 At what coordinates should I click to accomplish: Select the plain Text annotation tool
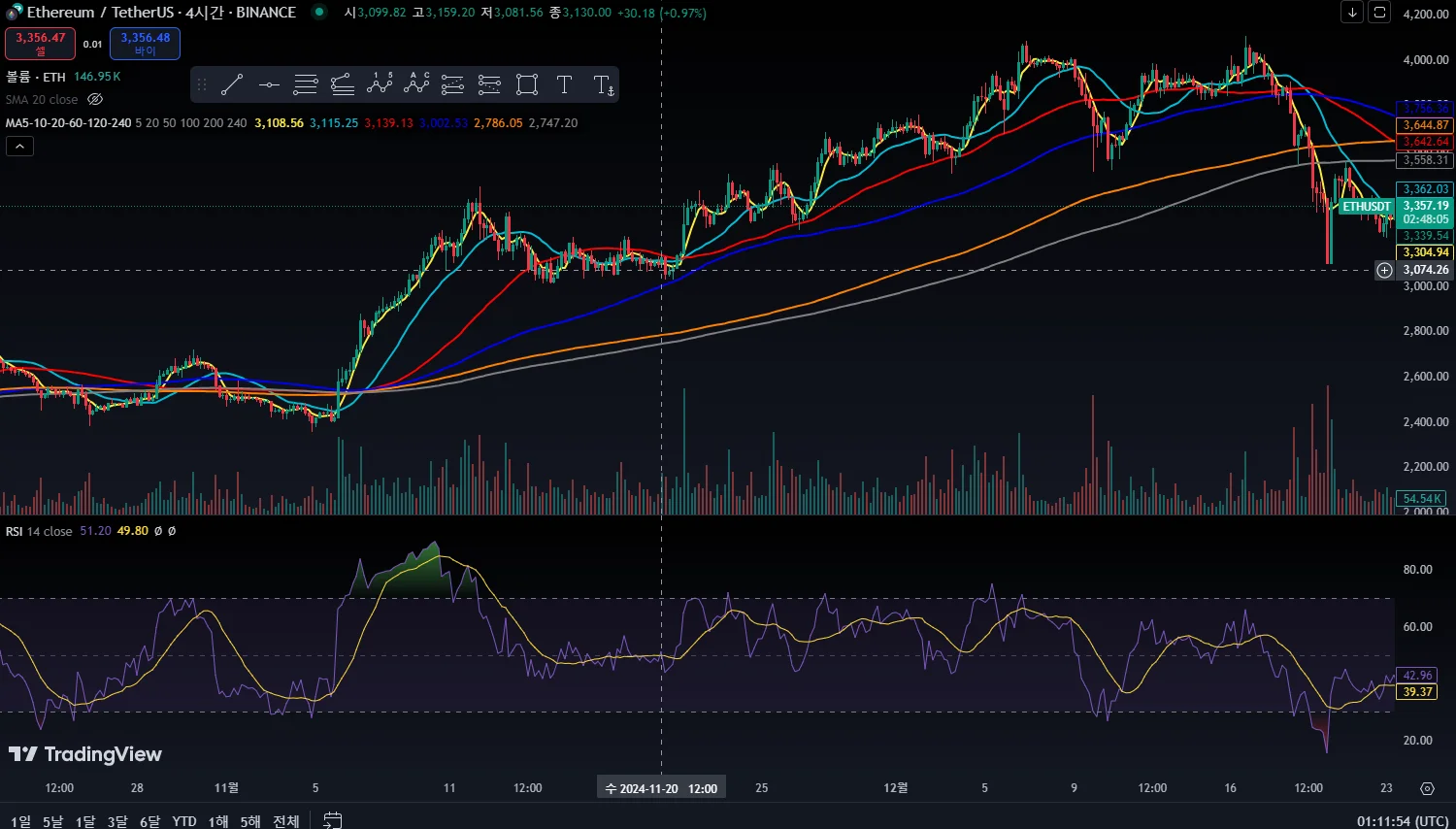coord(564,84)
